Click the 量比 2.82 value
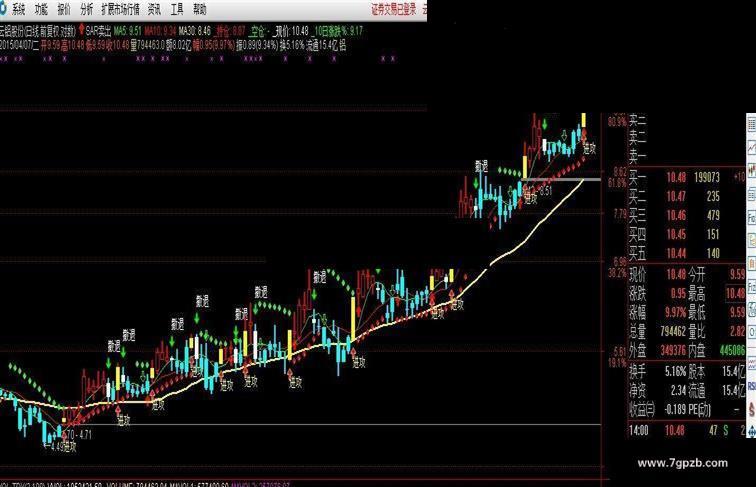Viewport: 756px width, 487px height. pos(738,332)
